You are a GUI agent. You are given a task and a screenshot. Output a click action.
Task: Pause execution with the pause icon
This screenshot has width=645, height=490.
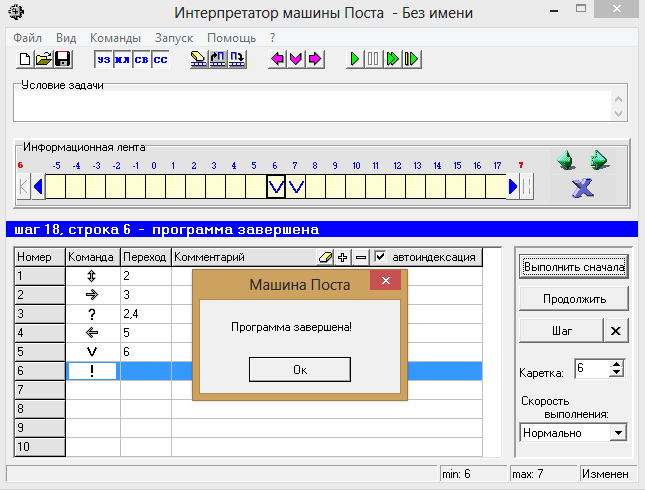coord(374,59)
